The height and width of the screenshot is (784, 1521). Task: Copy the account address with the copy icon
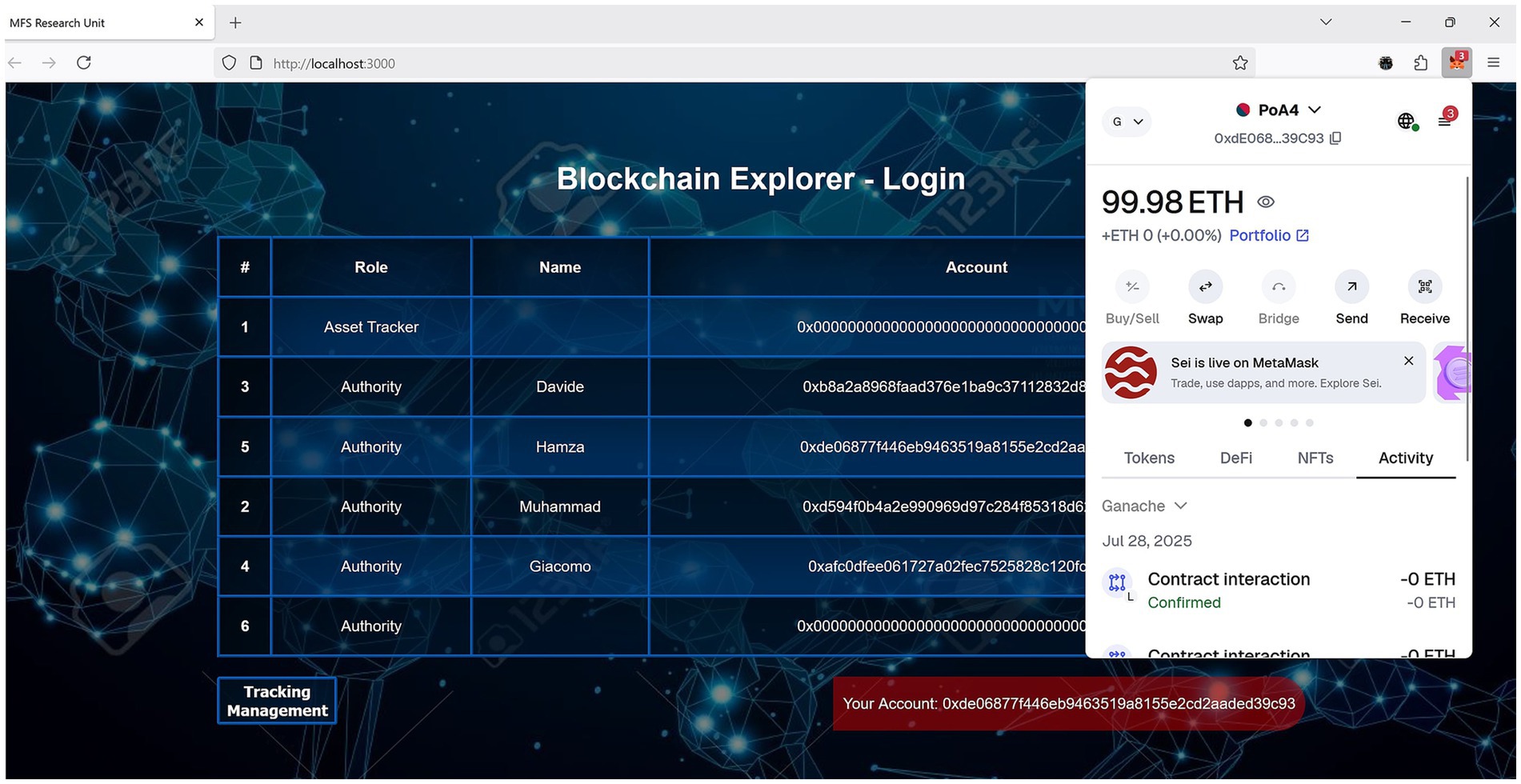click(1335, 138)
